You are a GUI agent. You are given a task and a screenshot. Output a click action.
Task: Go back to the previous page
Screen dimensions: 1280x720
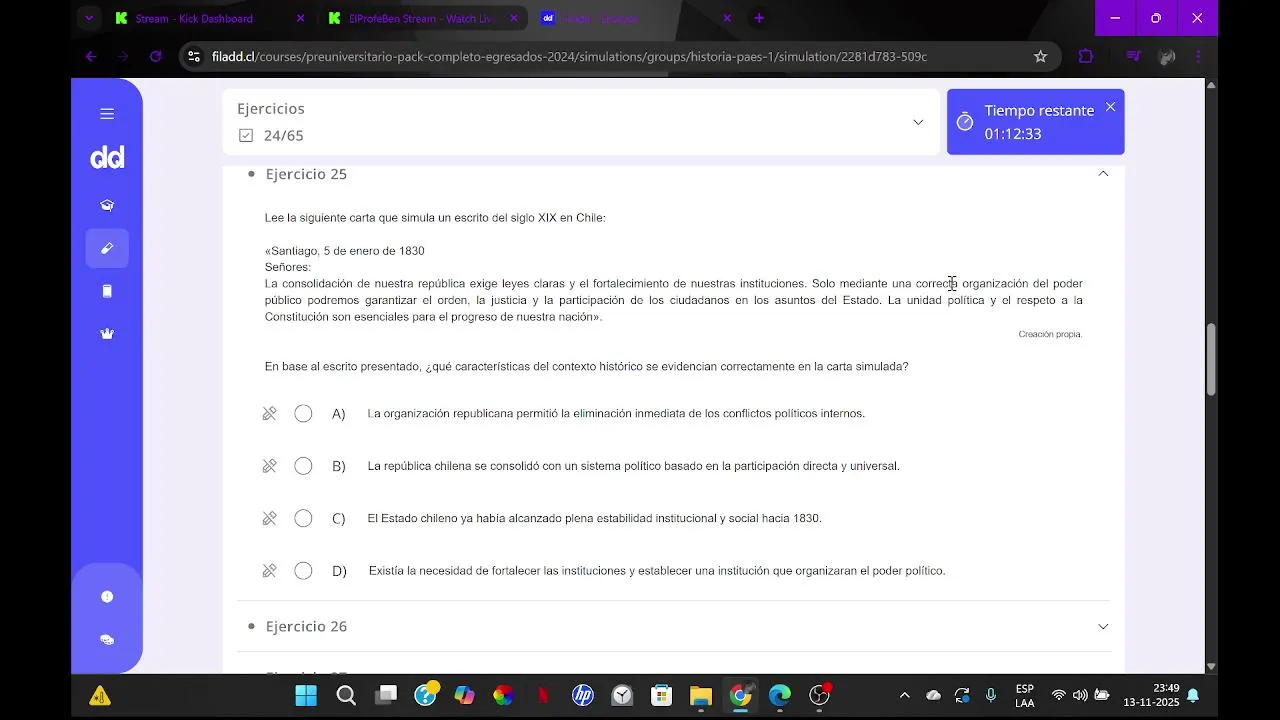pyautogui.click(x=91, y=57)
